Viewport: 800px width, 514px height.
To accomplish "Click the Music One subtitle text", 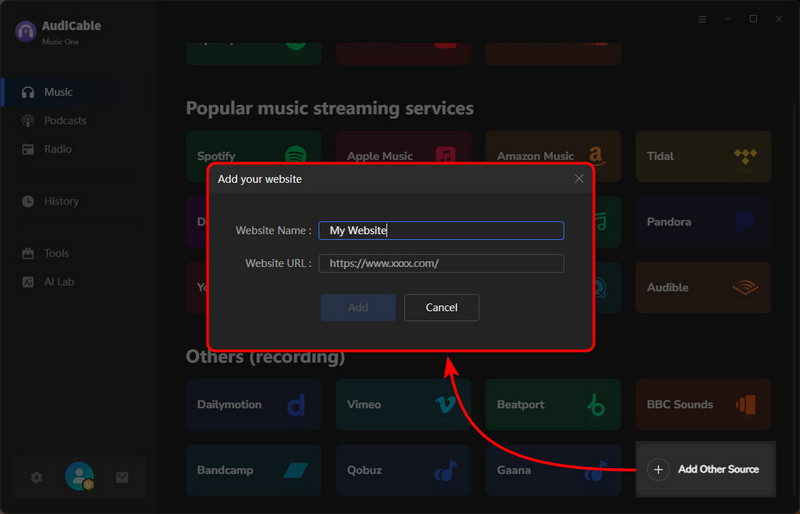I will click(x=60, y=42).
